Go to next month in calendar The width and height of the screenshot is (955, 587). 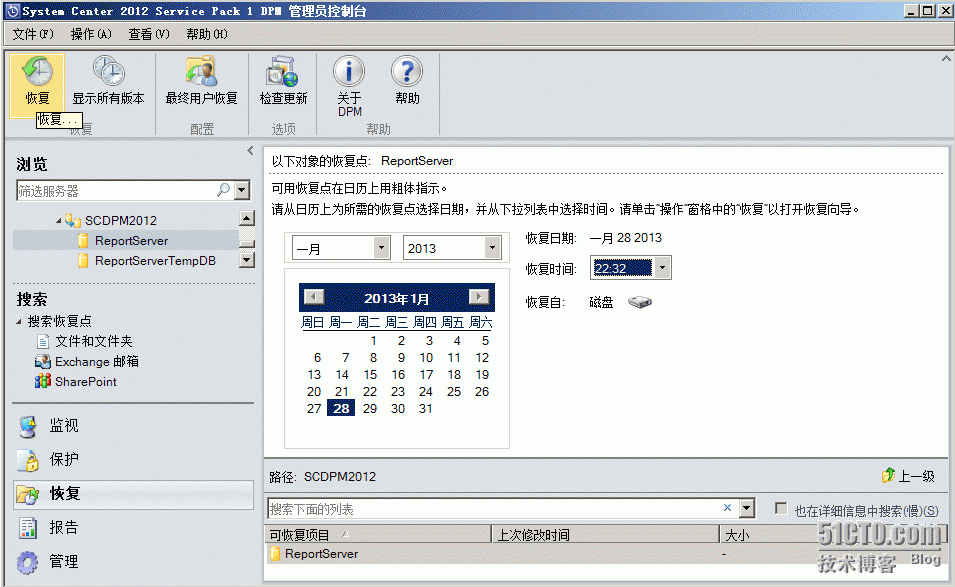pyautogui.click(x=479, y=297)
